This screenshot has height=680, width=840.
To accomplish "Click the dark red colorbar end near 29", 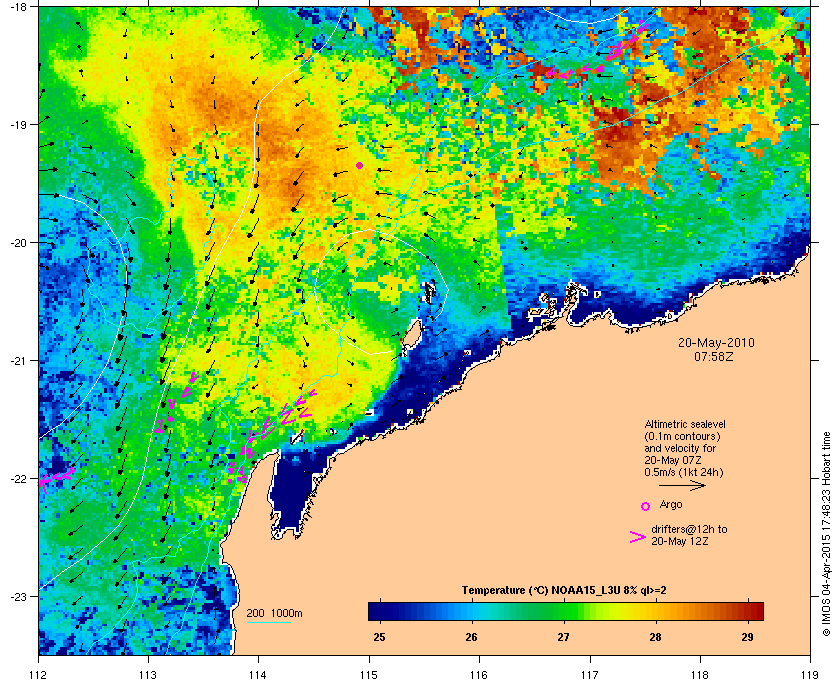I will (x=756, y=611).
